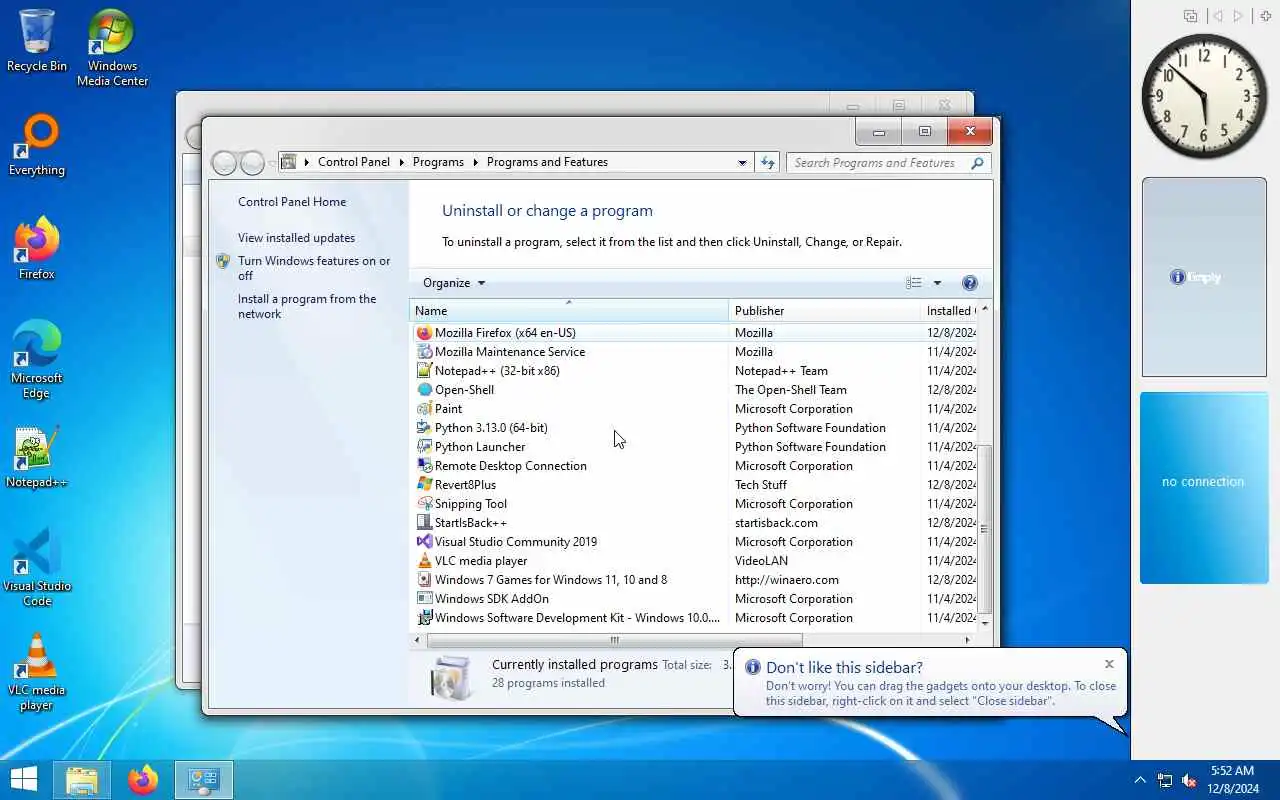Open the Organize dropdown menu
This screenshot has width=1280, height=800.
[454, 283]
